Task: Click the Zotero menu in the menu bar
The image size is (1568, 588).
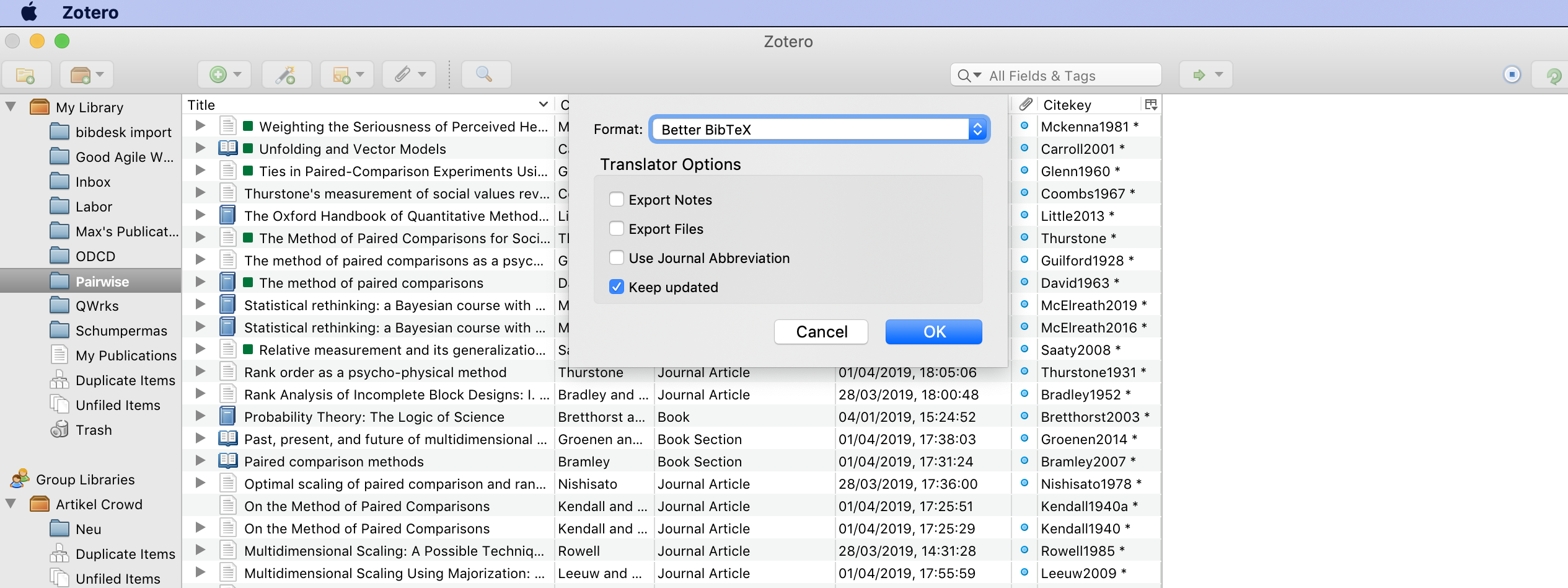Action: 90,12
